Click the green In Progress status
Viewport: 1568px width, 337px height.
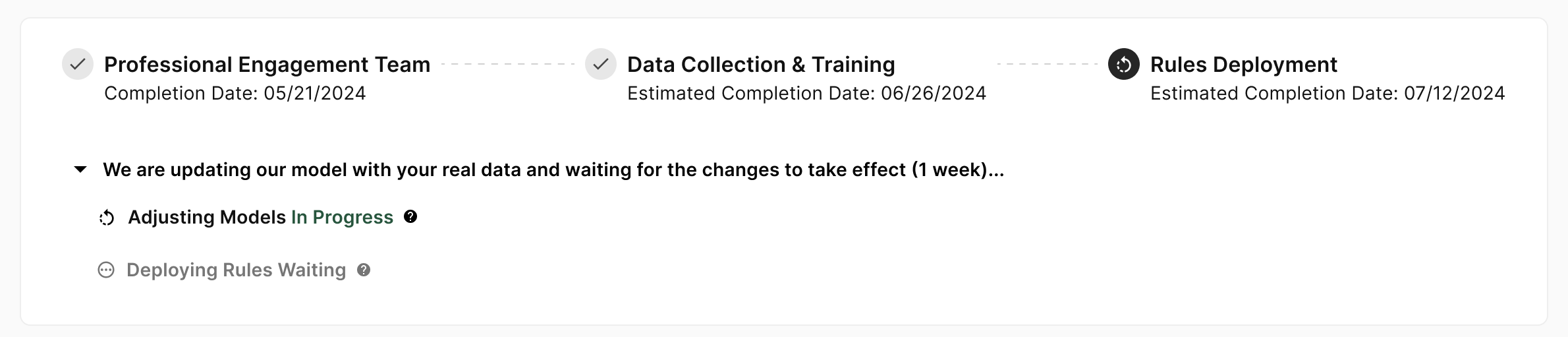(342, 218)
